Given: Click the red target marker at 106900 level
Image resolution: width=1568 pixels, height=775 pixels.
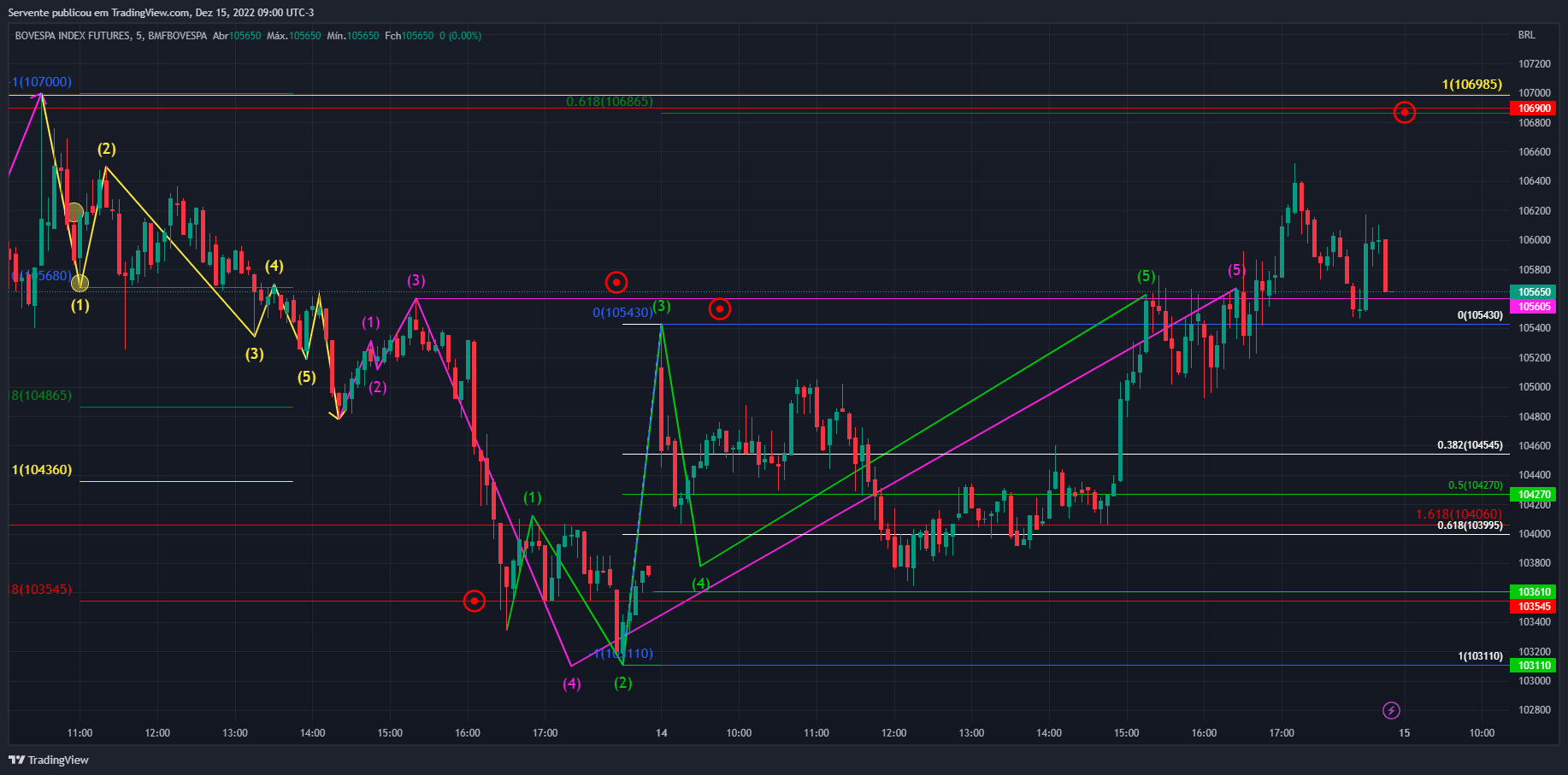Looking at the screenshot, I should [1405, 112].
